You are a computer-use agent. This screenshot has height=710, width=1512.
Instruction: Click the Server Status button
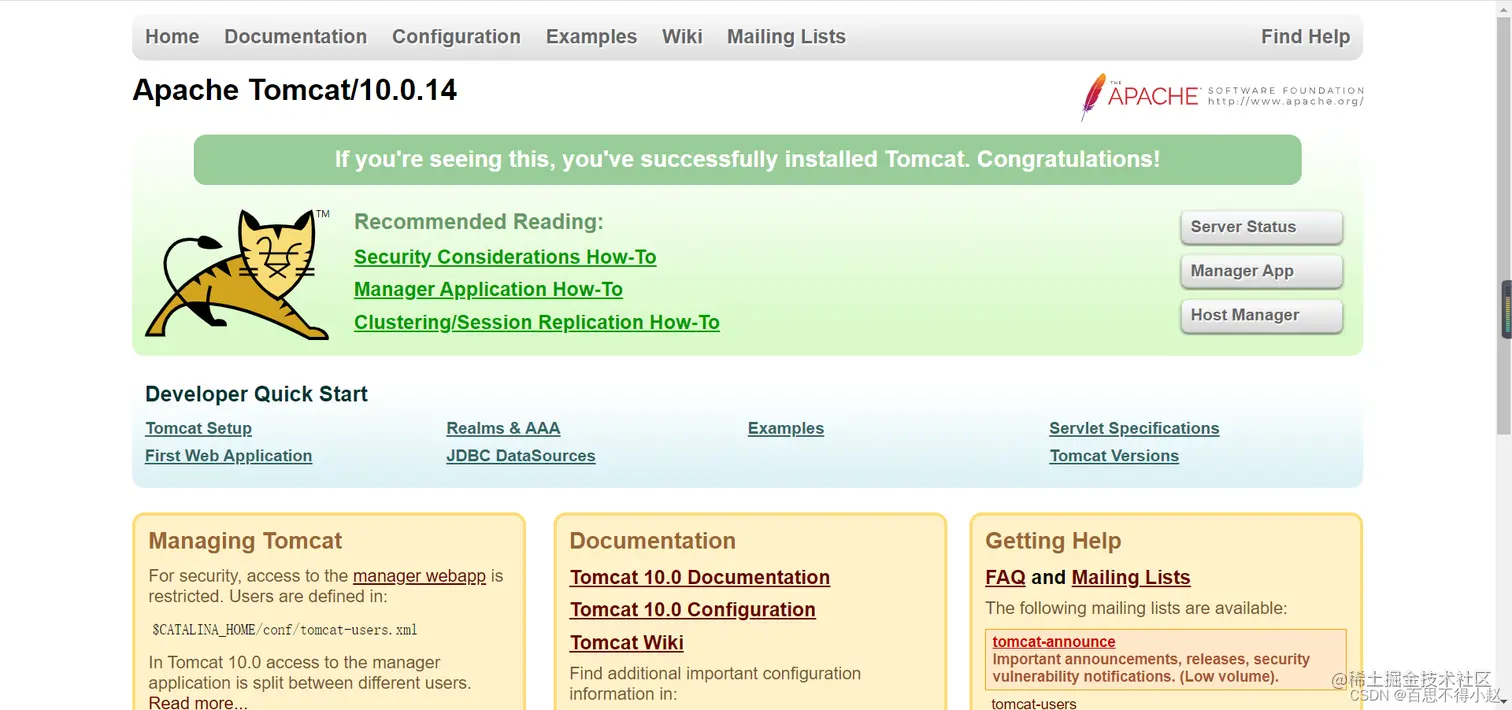[1261, 227]
